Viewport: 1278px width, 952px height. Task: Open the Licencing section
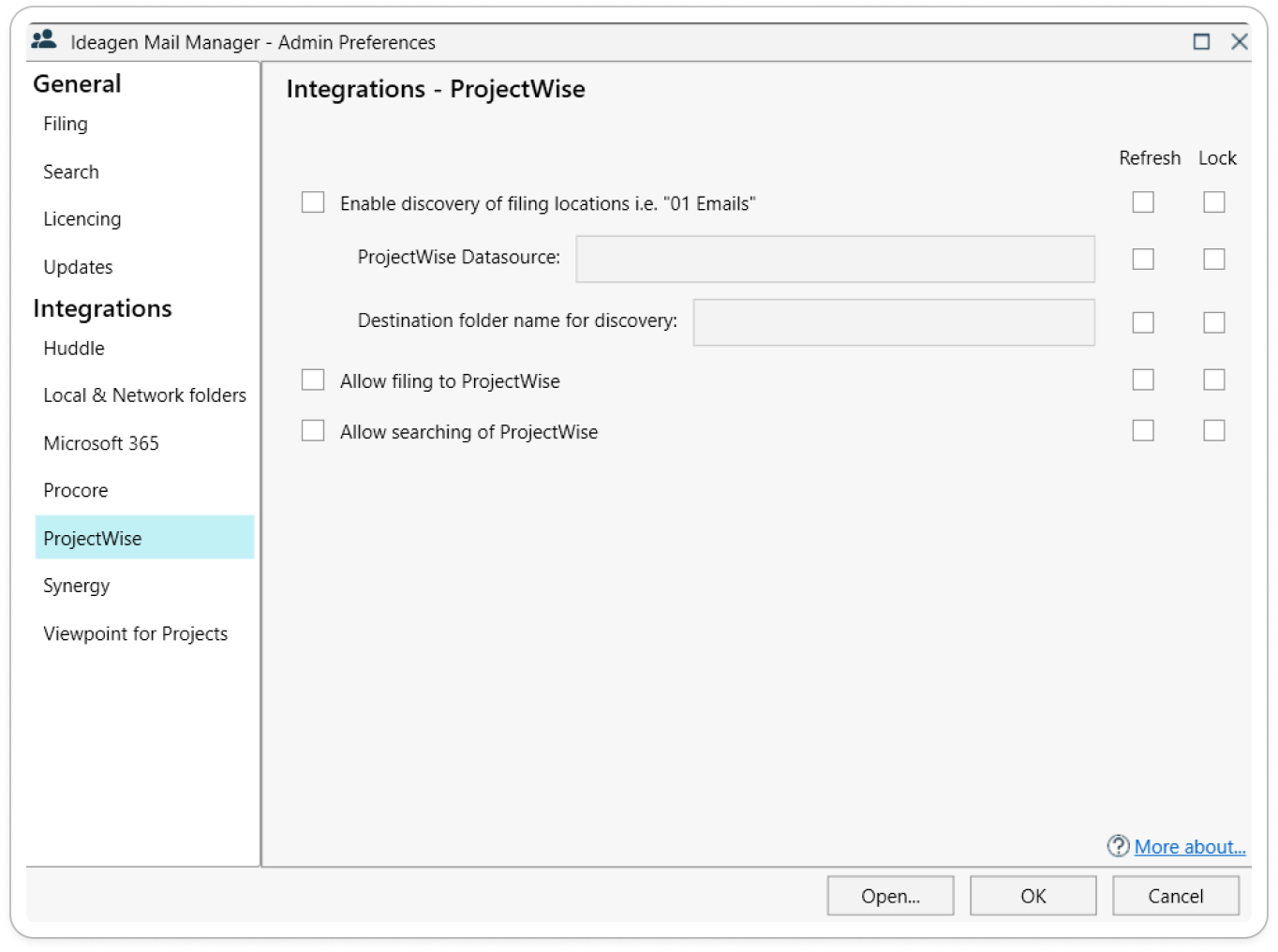coord(82,218)
